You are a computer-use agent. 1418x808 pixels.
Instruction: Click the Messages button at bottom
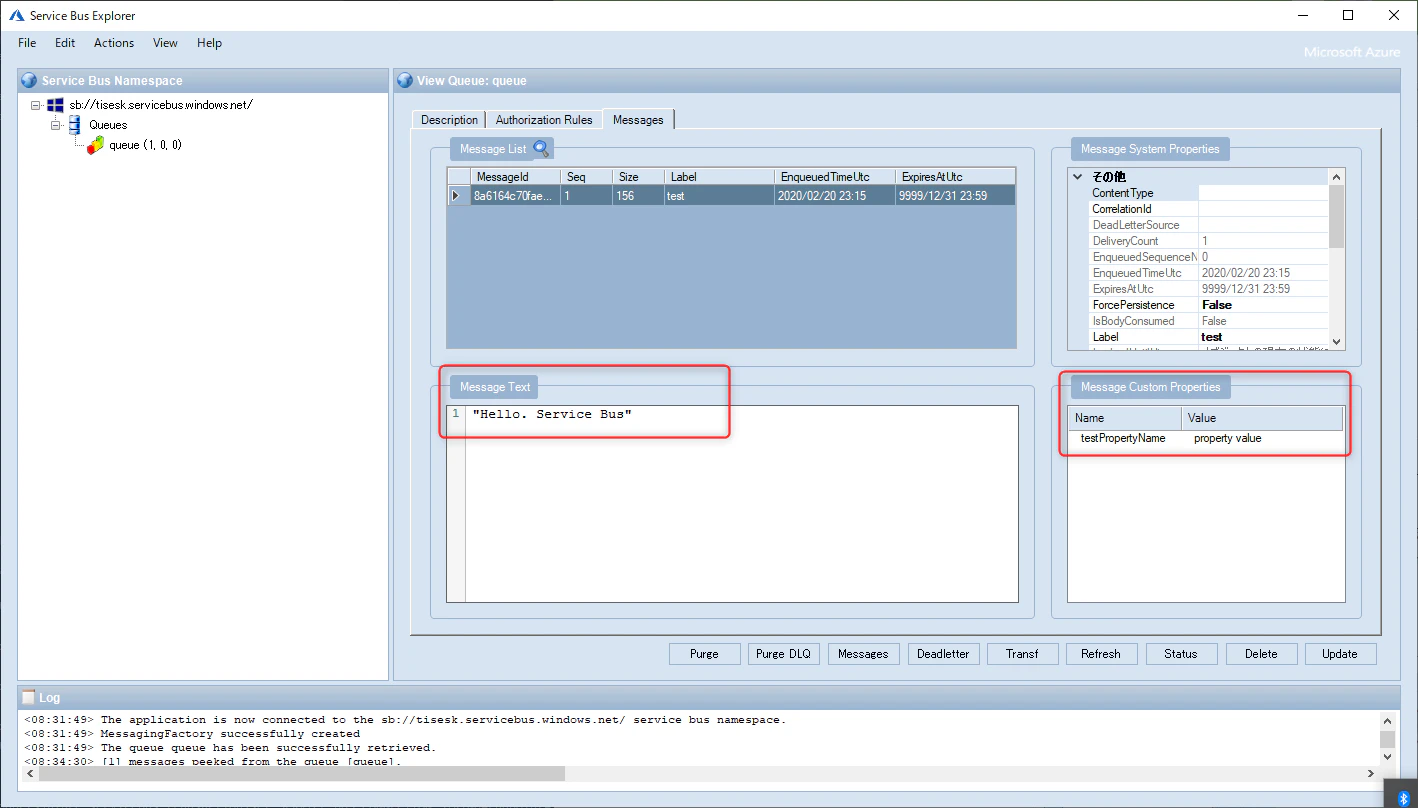(863, 654)
